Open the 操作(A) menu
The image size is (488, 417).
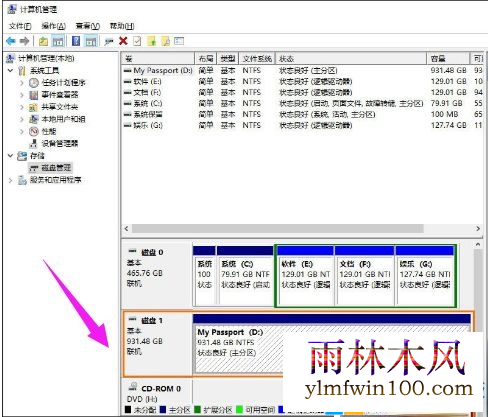click(53, 26)
